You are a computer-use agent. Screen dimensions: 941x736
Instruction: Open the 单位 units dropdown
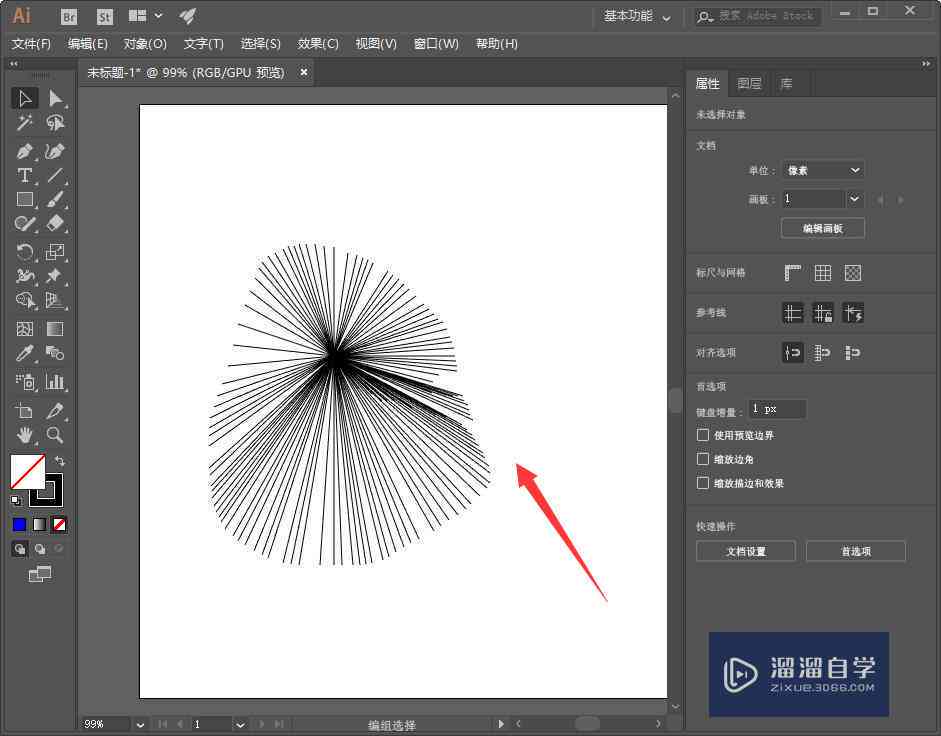(x=823, y=170)
